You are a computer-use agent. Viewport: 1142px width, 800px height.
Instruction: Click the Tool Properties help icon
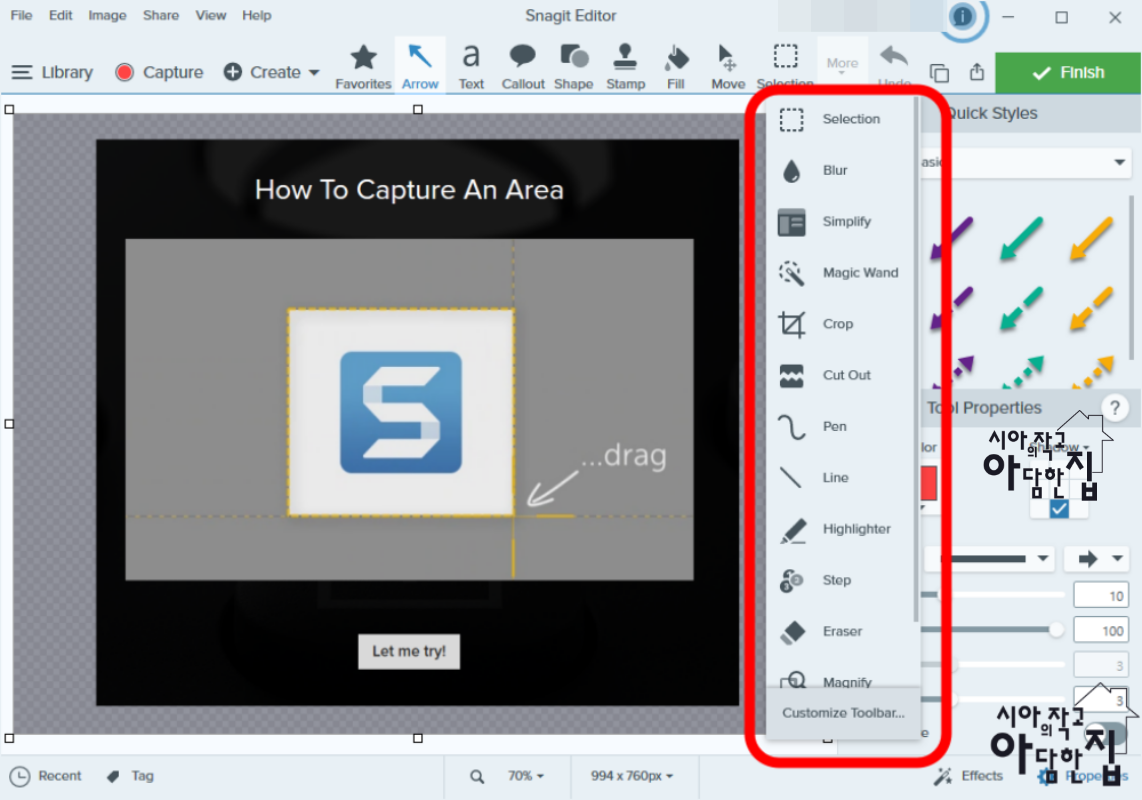point(1114,408)
